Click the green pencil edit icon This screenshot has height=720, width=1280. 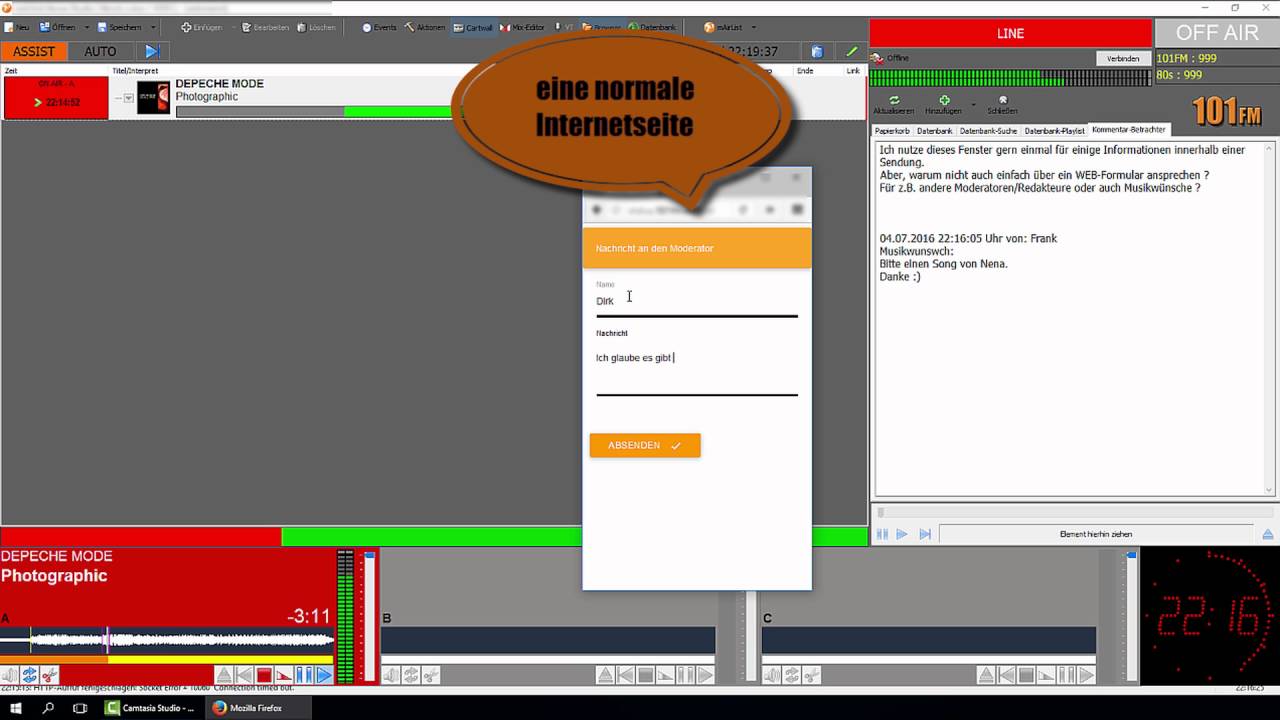click(851, 51)
